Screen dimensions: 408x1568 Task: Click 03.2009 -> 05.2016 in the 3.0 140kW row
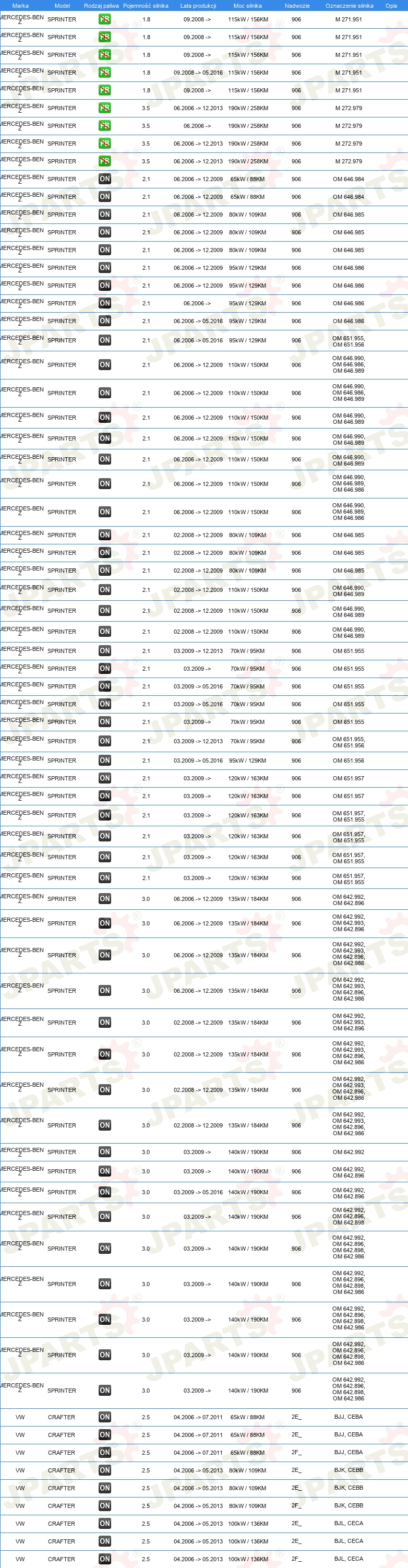coord(198,1192)
